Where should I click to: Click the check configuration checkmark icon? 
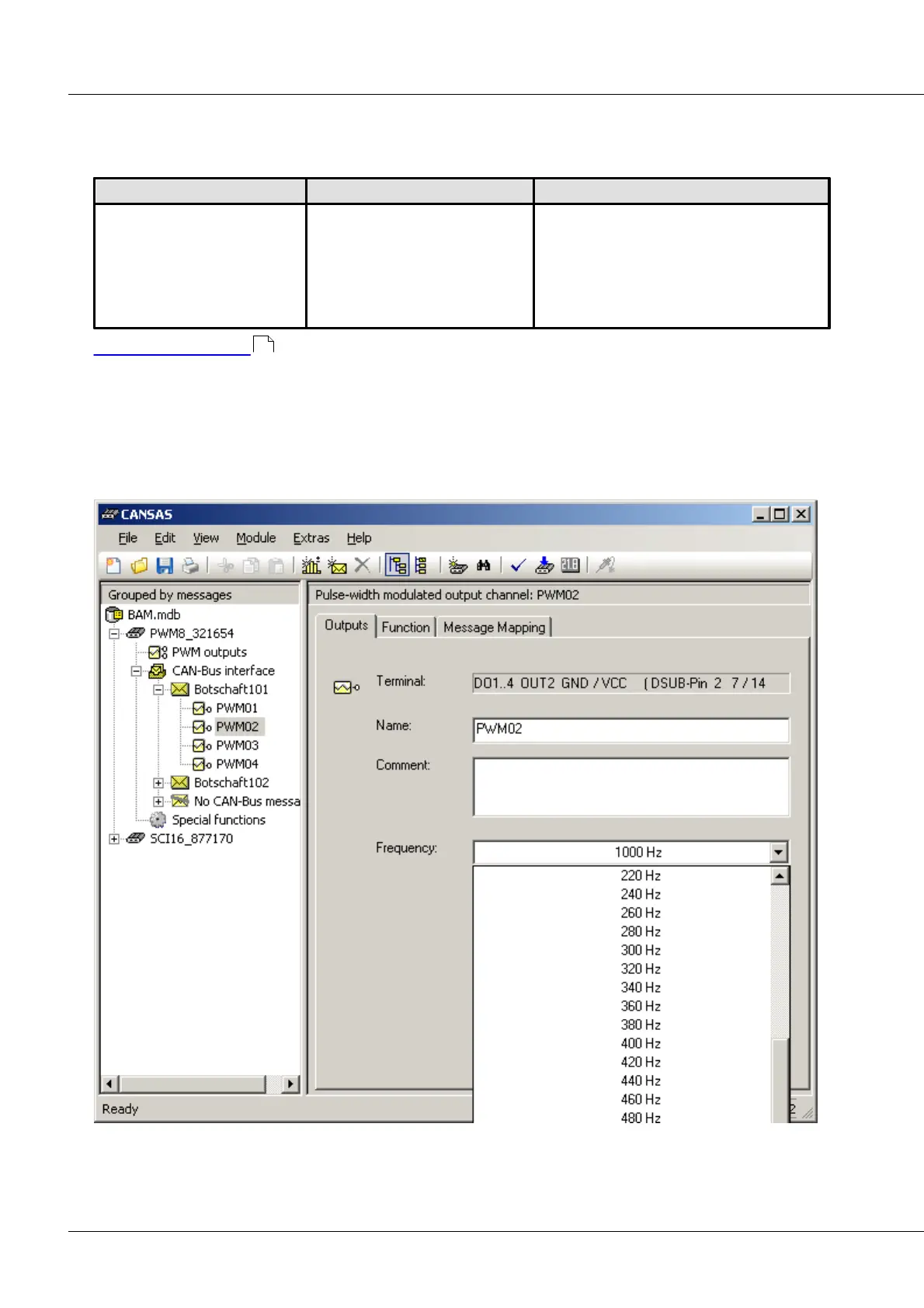[519, 565]
